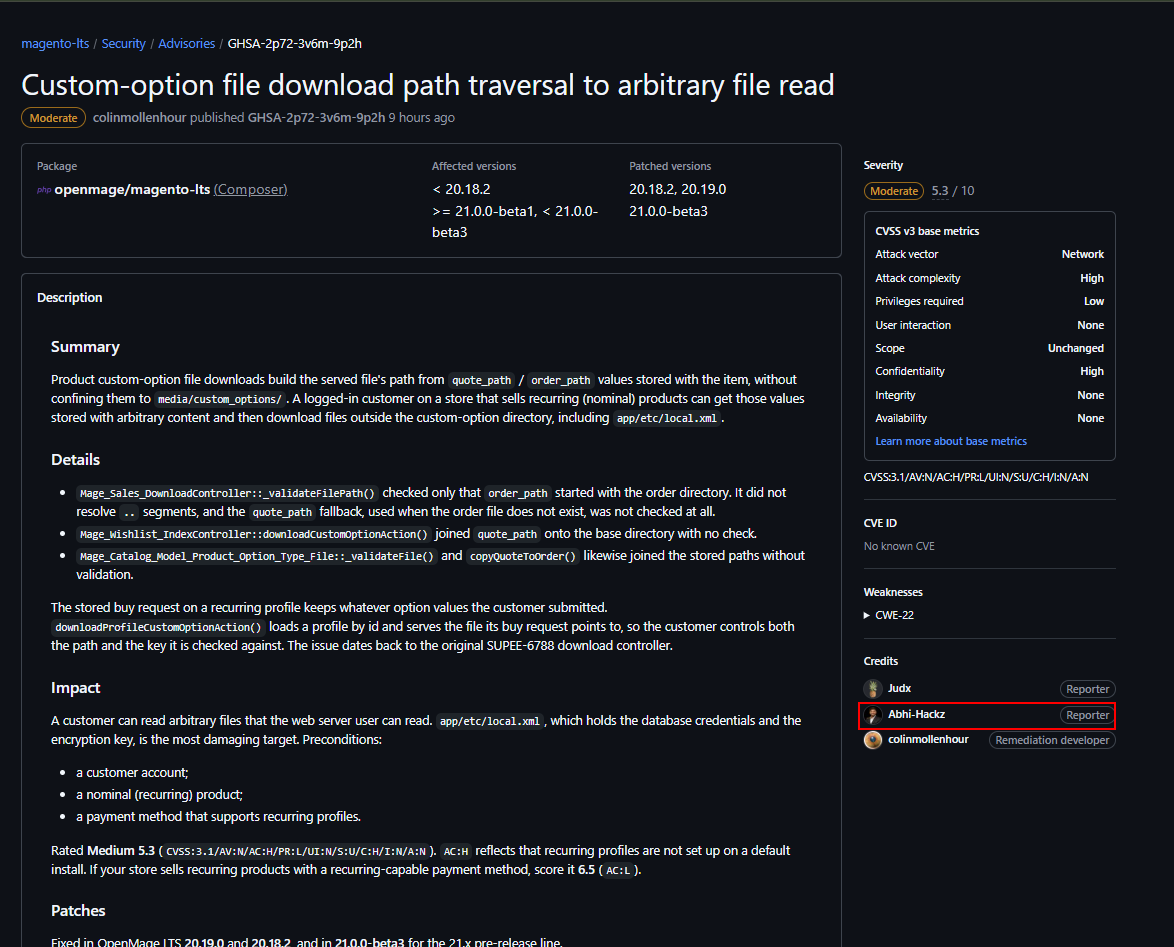Click the php package icon

point(44,190)
